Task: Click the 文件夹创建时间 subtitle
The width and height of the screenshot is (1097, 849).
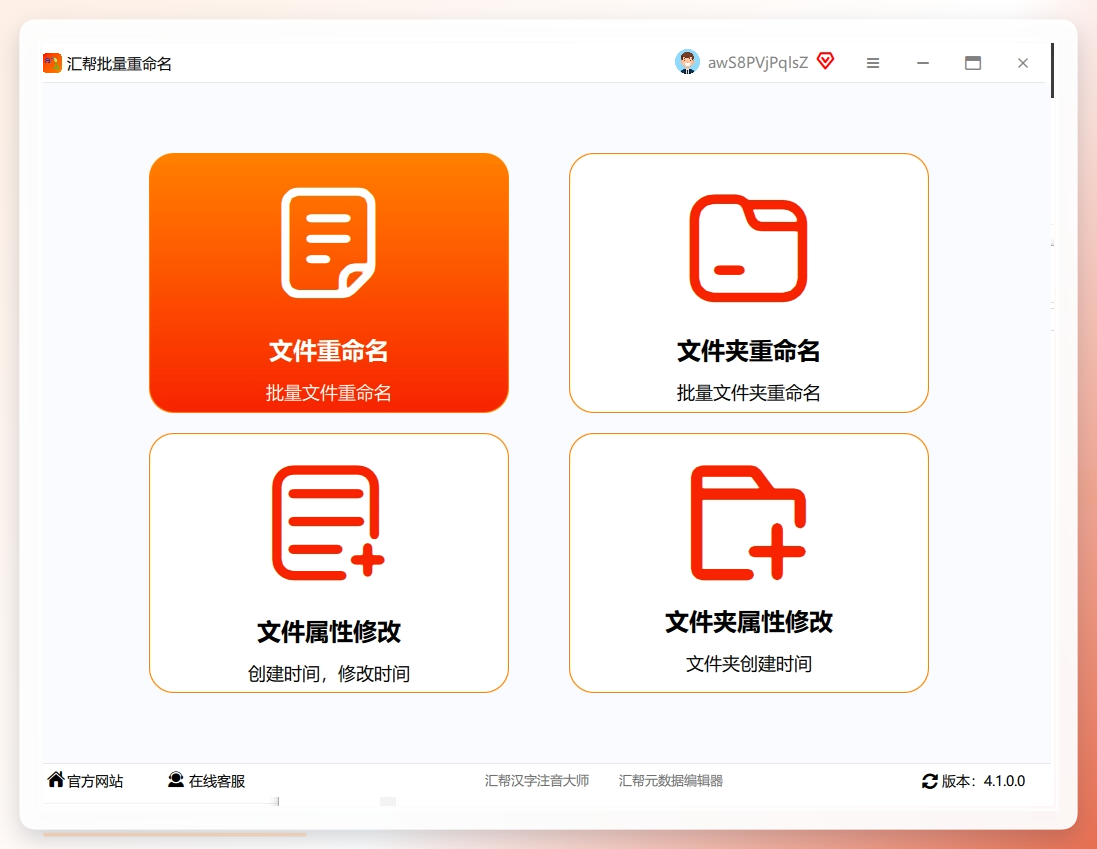Action: (x=749, y=664)
